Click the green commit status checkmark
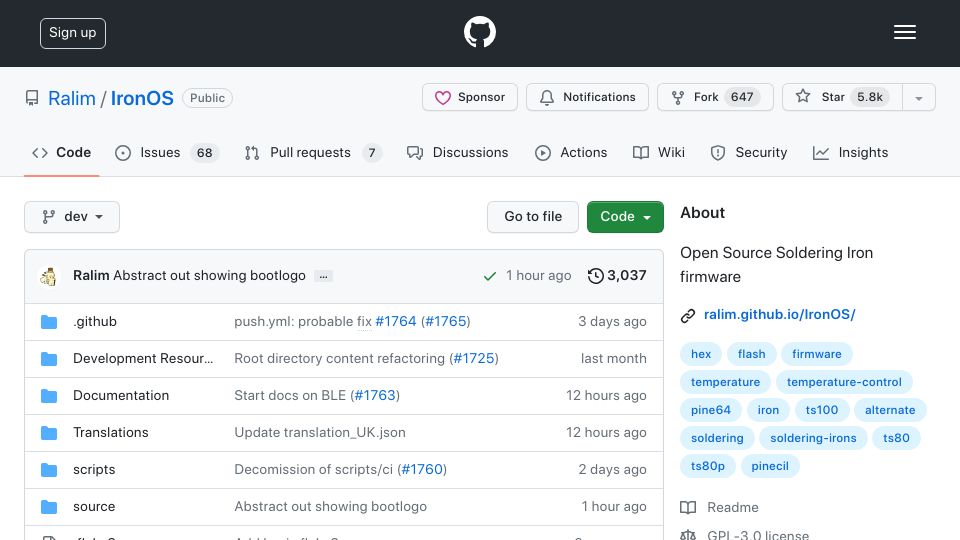 click(490, 276)
